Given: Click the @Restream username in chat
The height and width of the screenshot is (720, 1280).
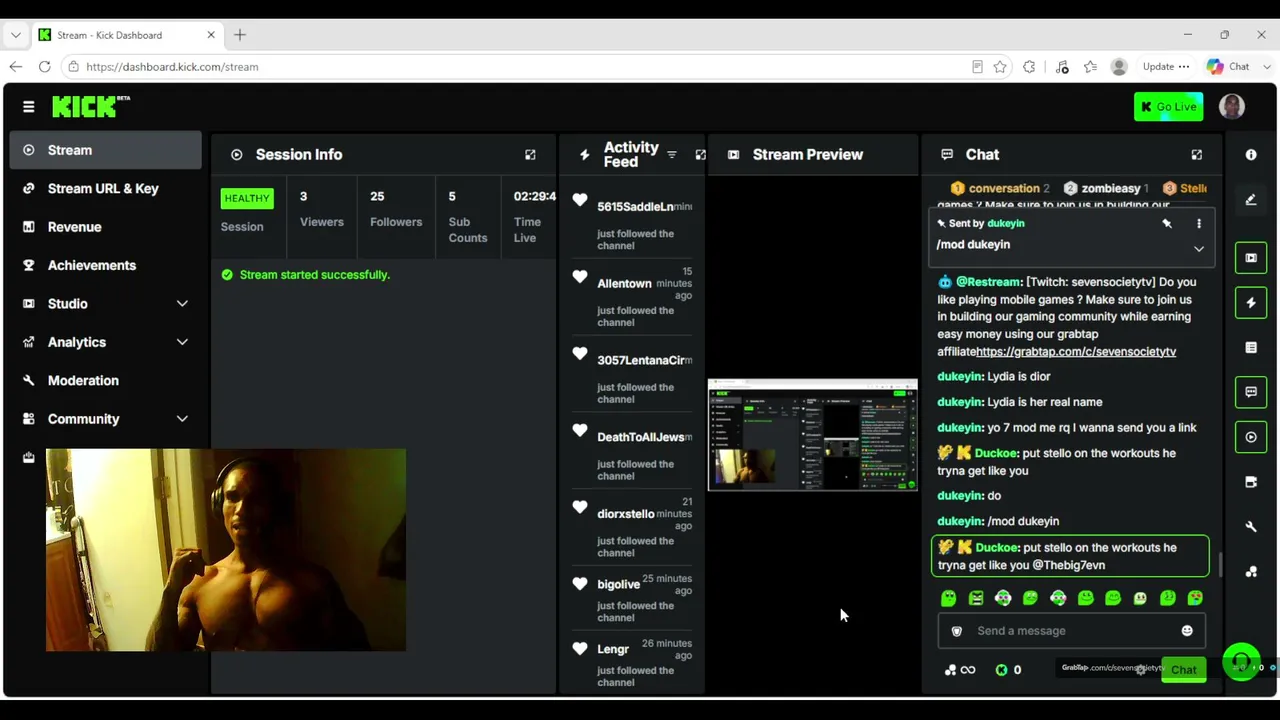Looking at the screenshot, I should point(988,282).
